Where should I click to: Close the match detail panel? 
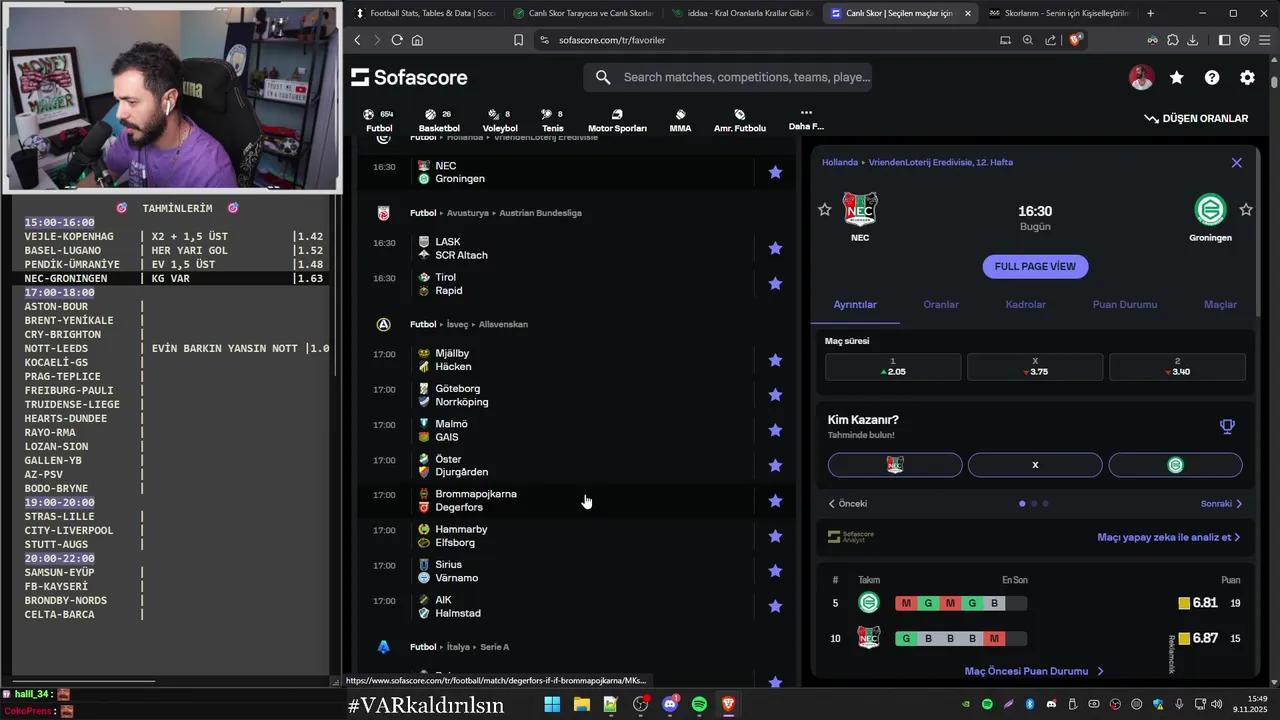click(1236, 163)
